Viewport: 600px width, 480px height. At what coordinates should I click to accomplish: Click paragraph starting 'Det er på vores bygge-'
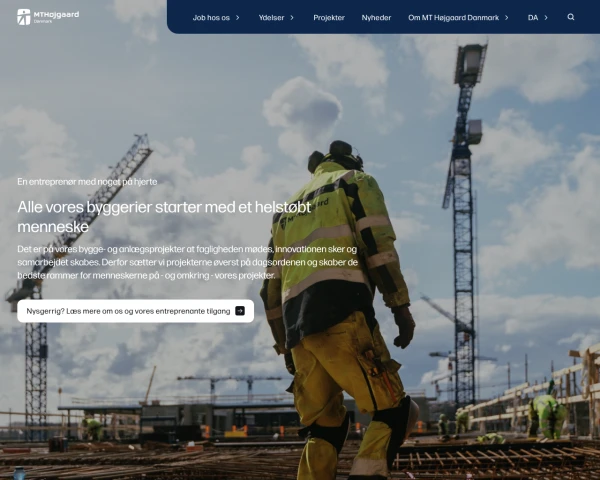tap(188, 262)
